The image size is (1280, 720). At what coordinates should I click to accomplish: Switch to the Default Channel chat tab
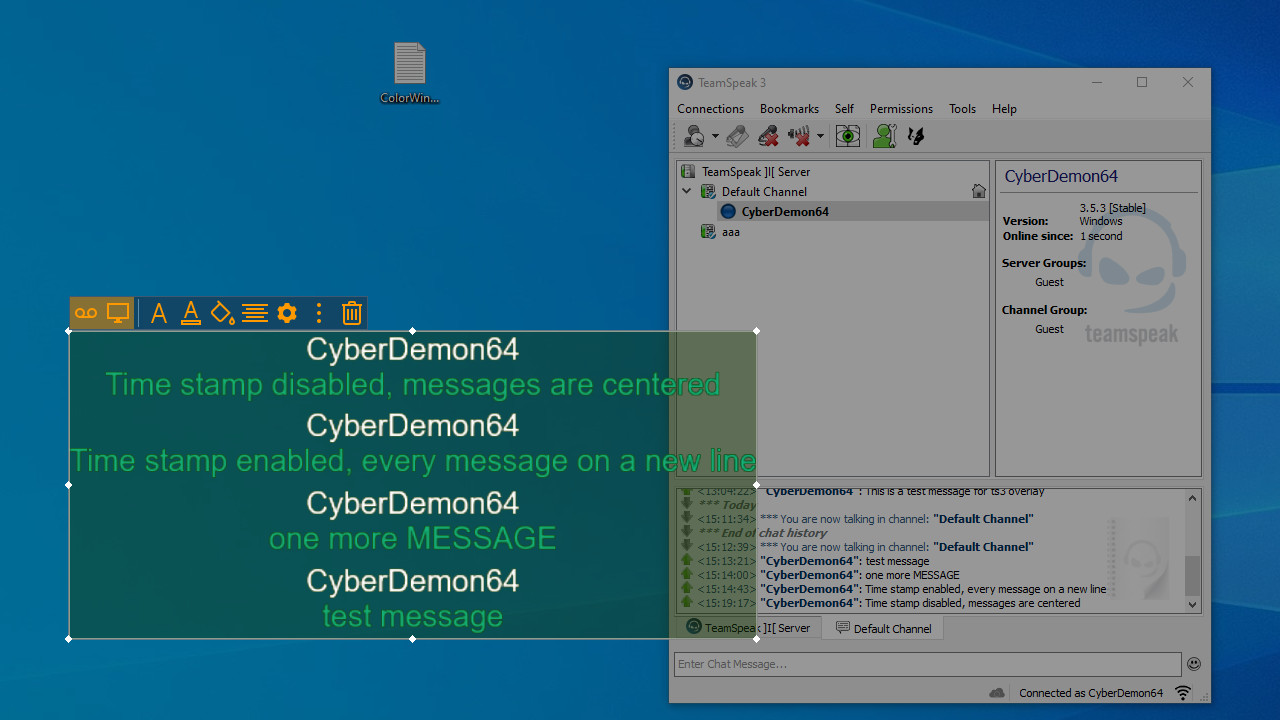click(883, 628)
